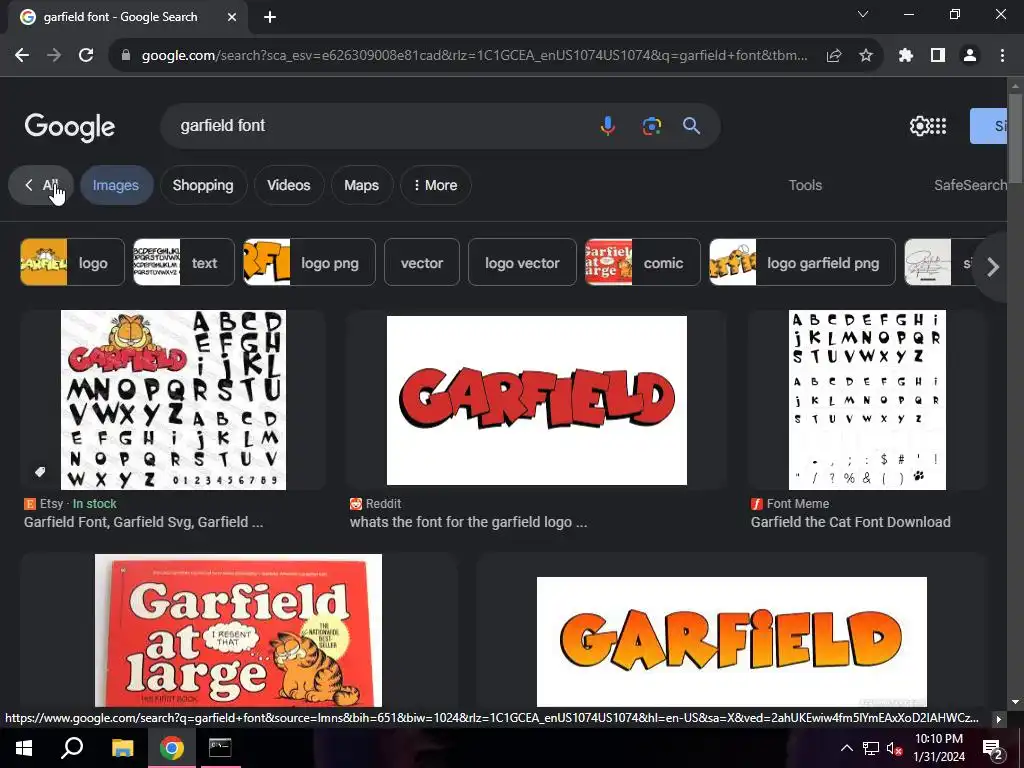Open tab search chevron in title bar
Viewport: 1024px width, 768px height.
(863, 14)
